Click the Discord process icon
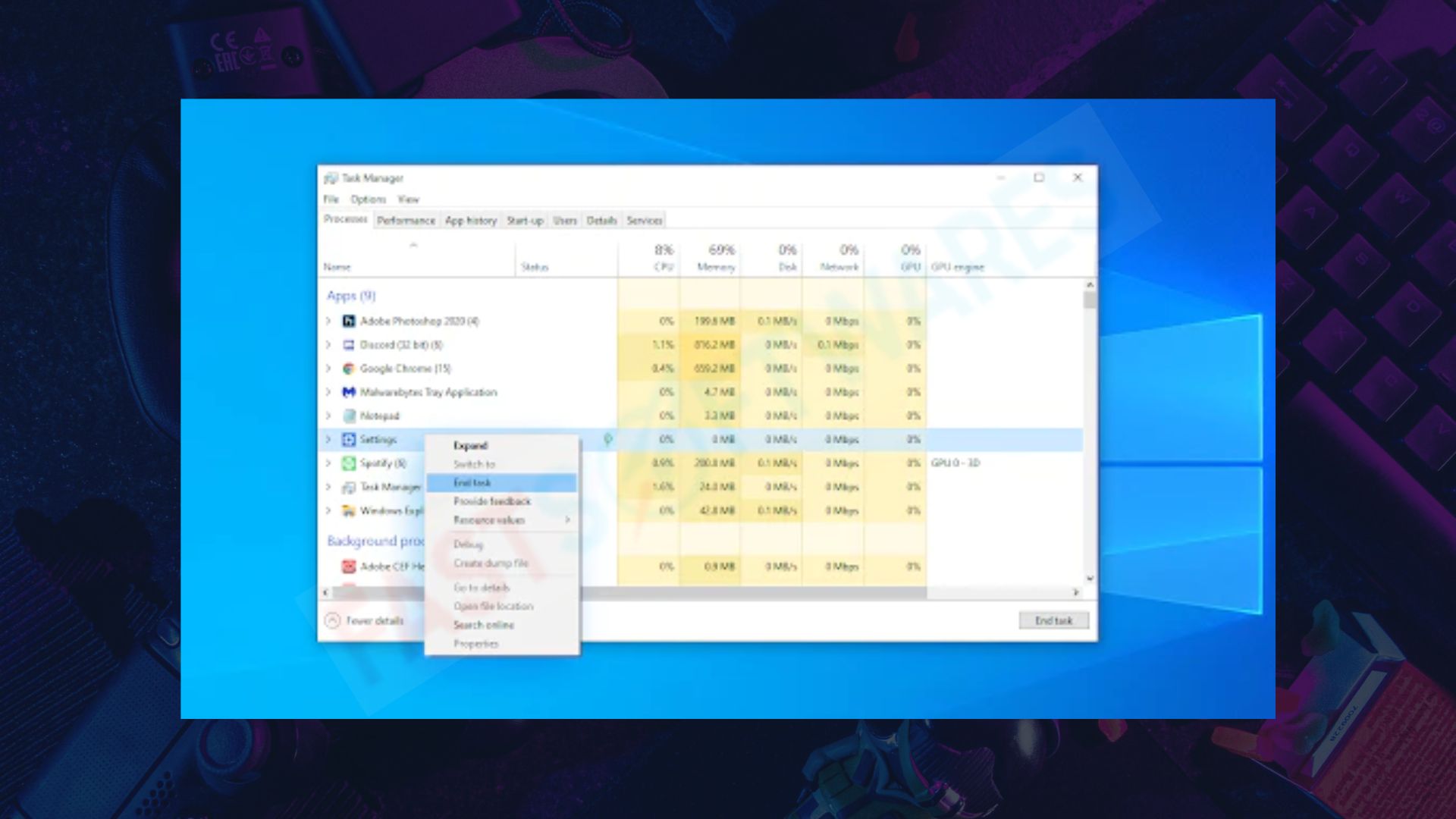 [x=349, y=345]
